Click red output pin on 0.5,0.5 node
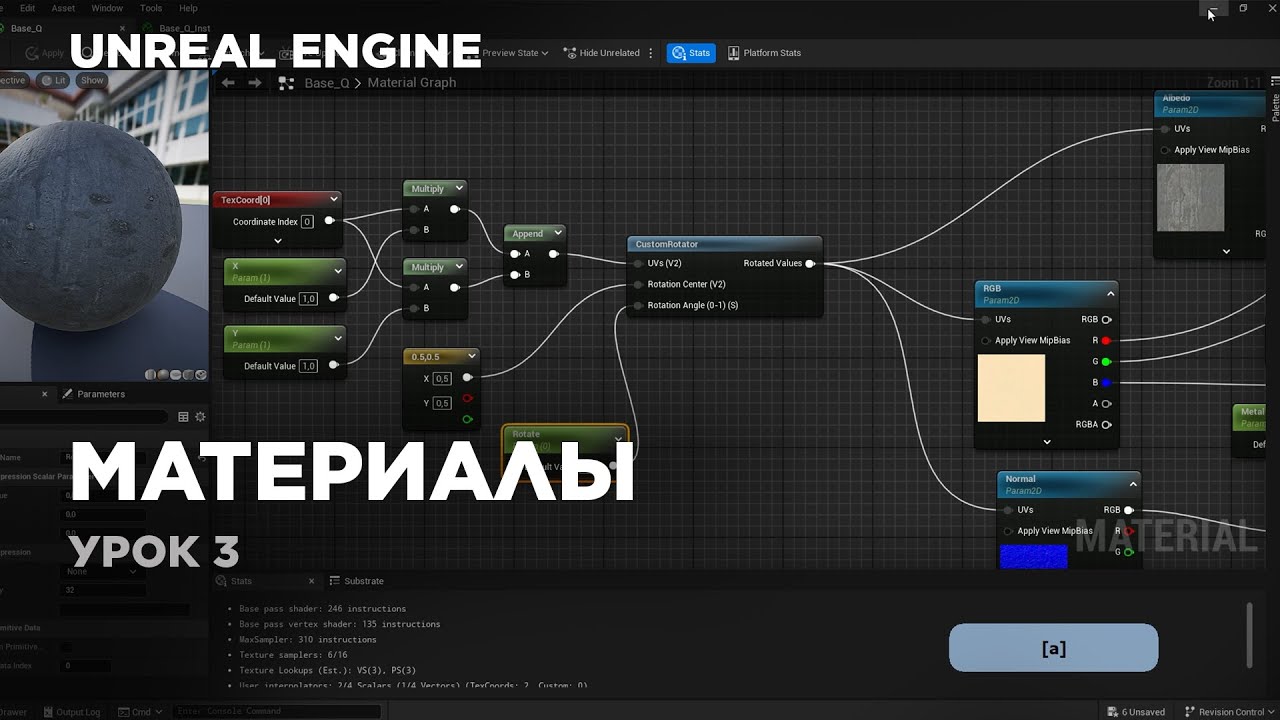Viewport: 1280px width, 720px height. (x=468, y=398)
